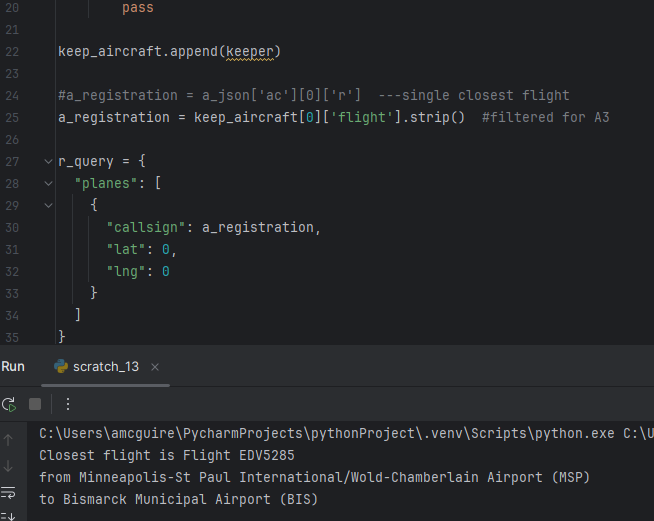Fold the inner brace block on line 29
Screen dimensions: 654x521
tap(48, 205)
